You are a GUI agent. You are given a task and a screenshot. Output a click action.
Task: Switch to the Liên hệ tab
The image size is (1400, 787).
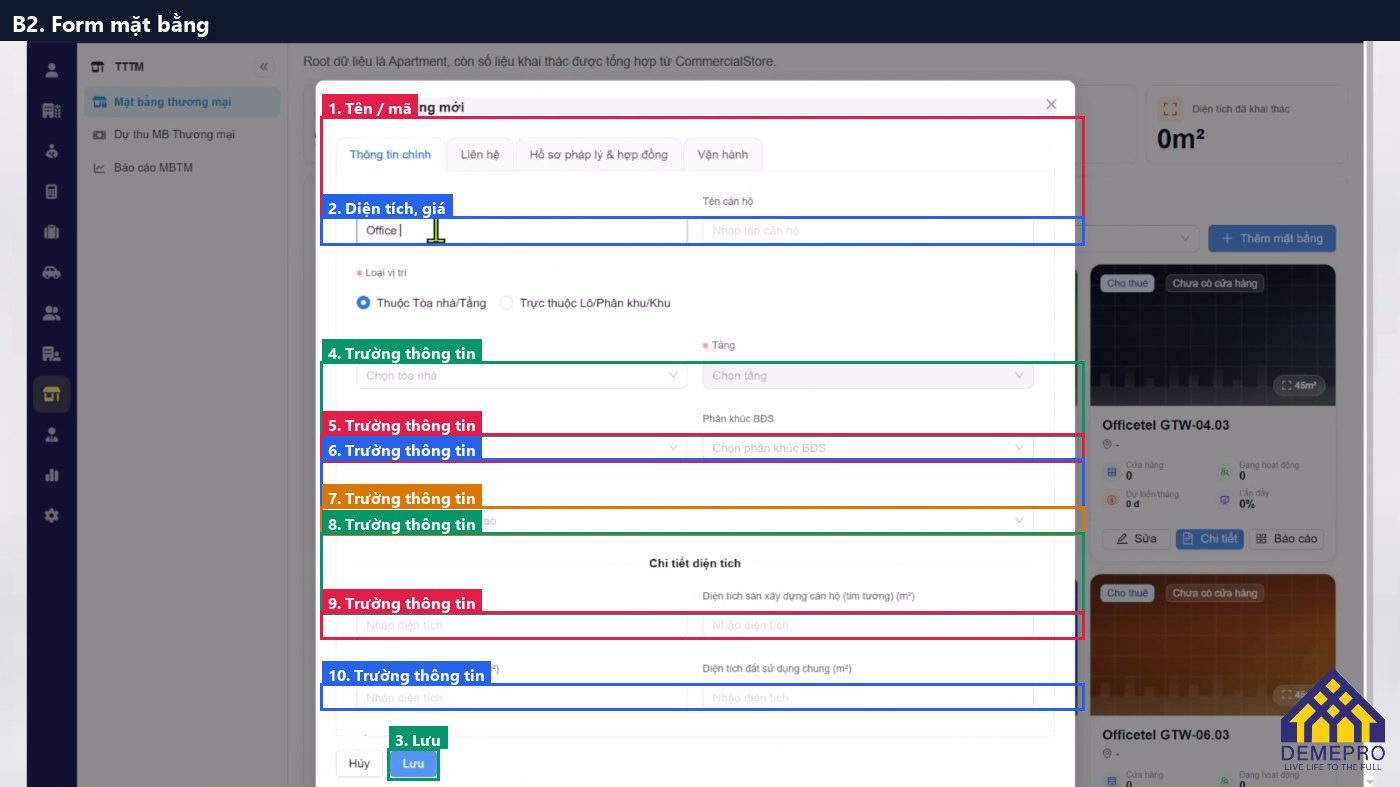point(480,154)
